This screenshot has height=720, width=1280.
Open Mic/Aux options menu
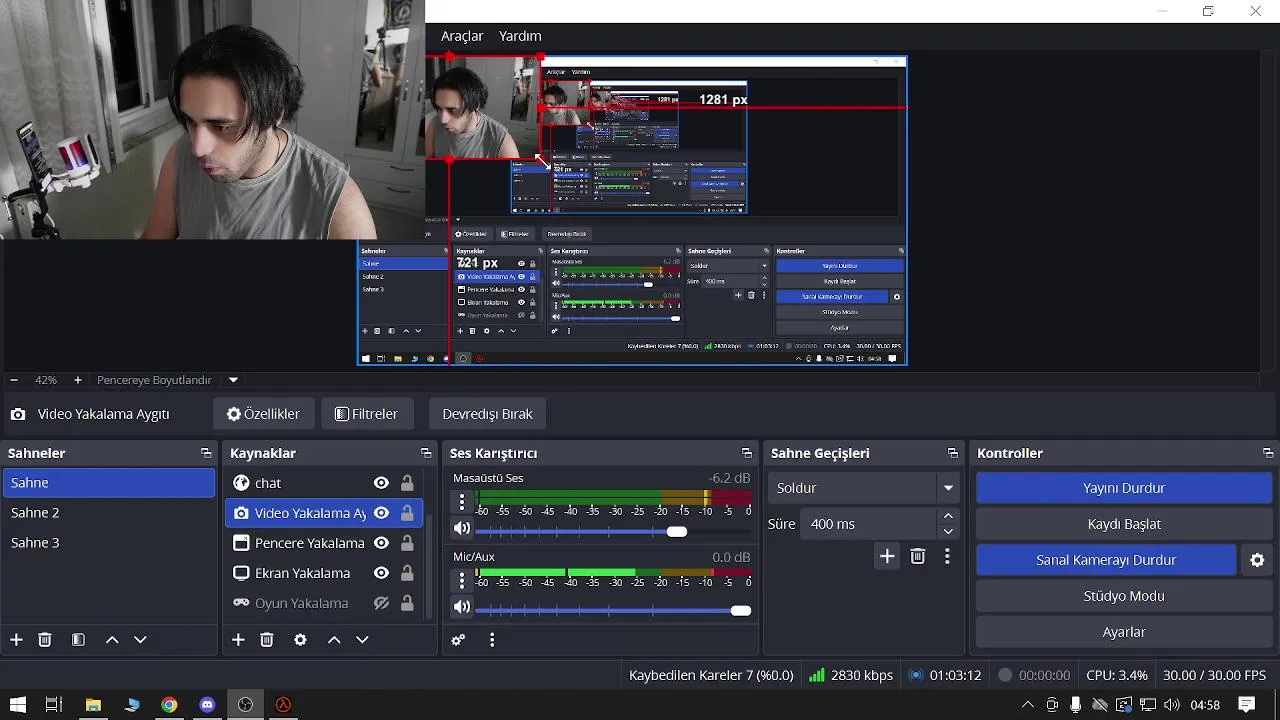462,580
